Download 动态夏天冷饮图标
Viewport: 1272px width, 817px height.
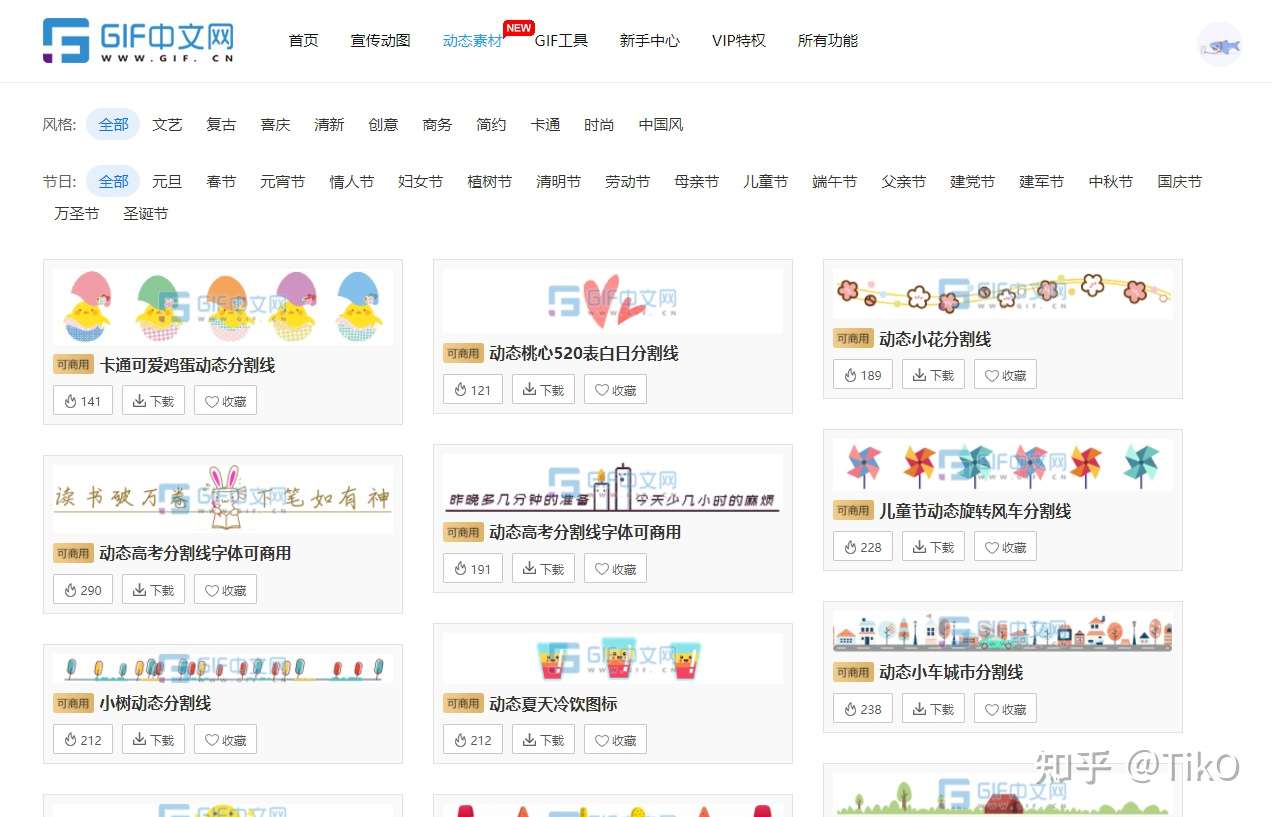(542, 739)
